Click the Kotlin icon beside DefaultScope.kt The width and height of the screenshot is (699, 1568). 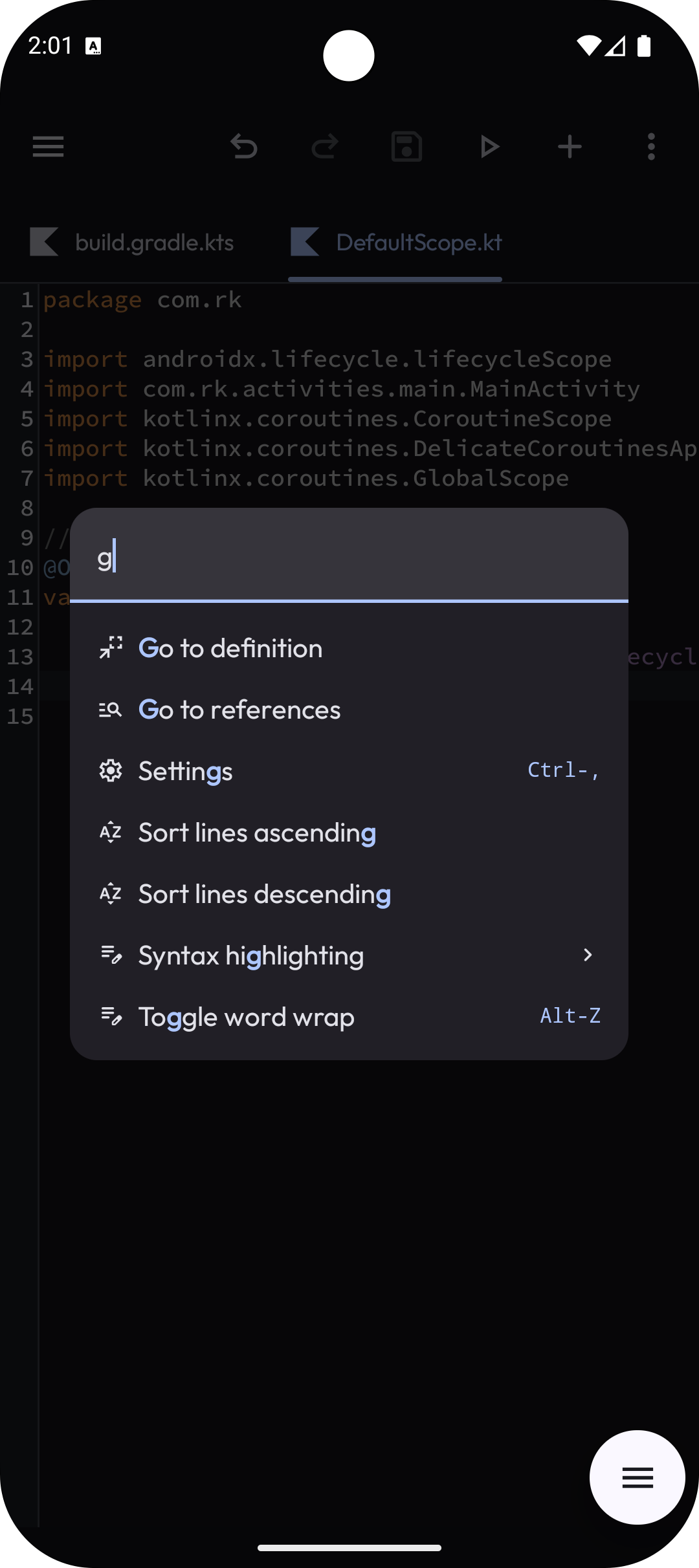coord(305,242)
